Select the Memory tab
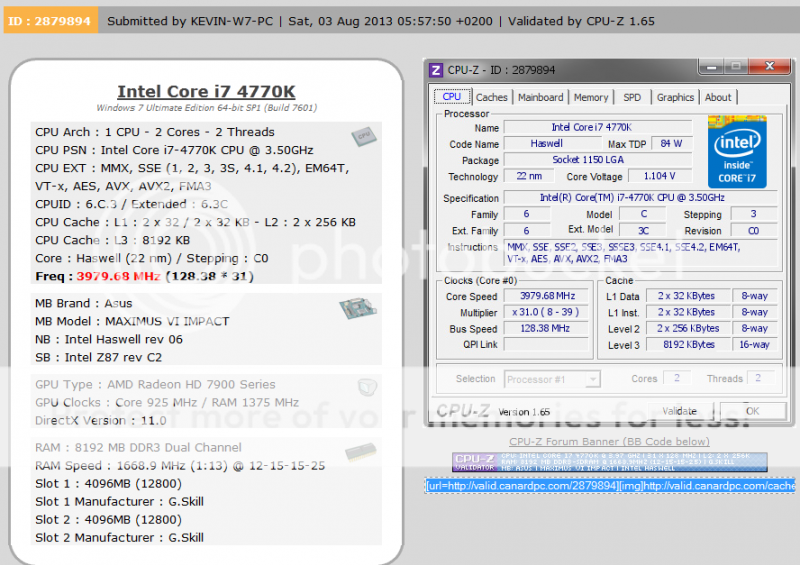Image resolution: width=800 pixels, height=565 pixels. pyautogui.click(x=590, y=97)
